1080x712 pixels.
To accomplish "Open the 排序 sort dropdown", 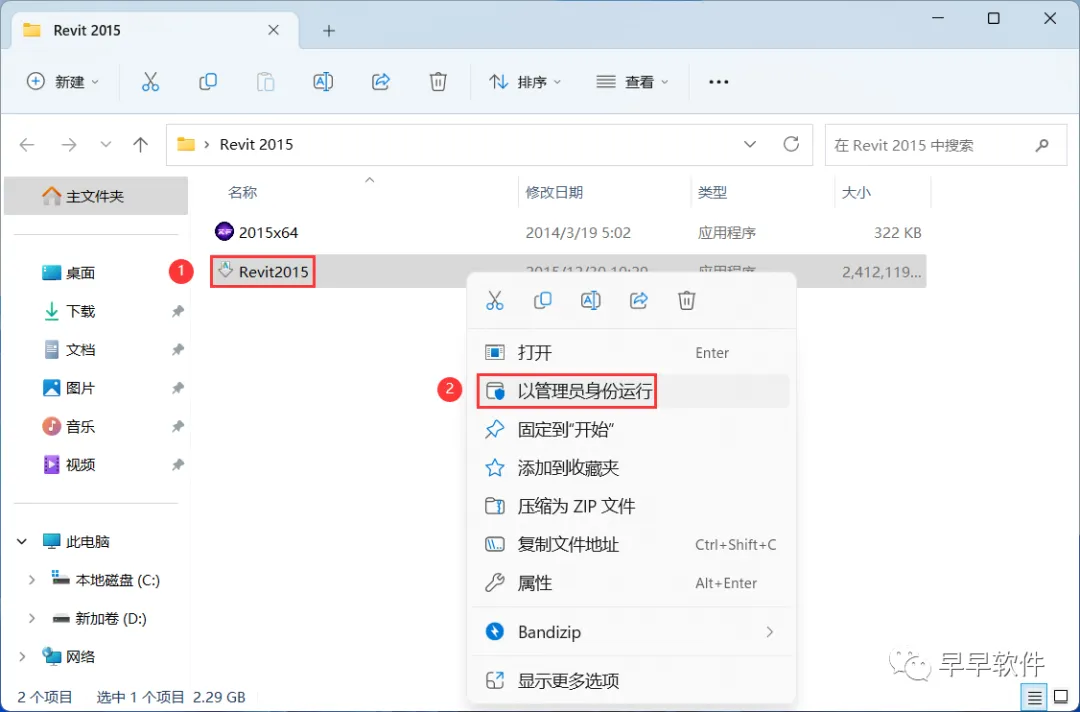I will click(525, 82).
